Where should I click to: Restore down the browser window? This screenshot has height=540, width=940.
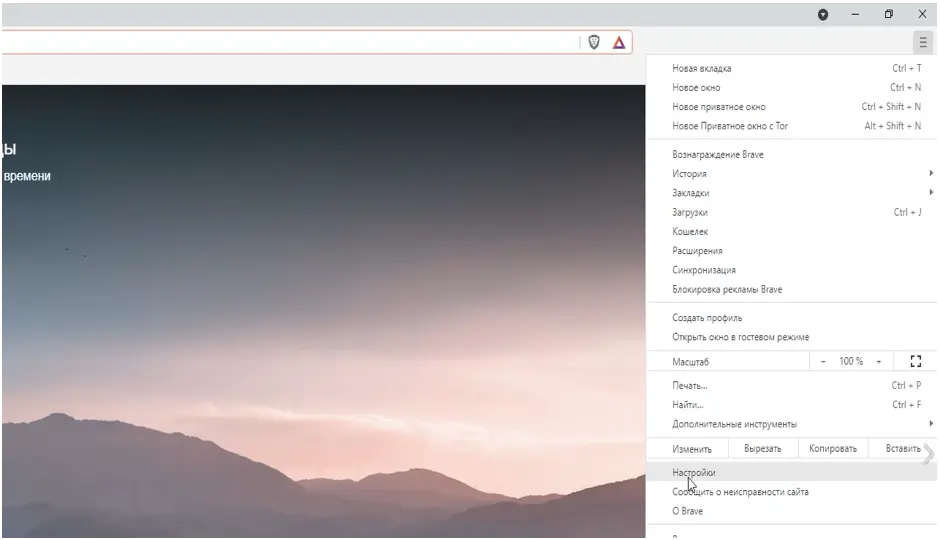point(888,14)
